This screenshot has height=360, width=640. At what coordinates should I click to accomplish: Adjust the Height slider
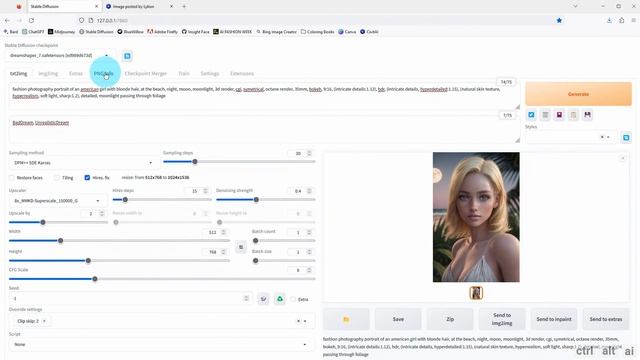pos(119,260)
